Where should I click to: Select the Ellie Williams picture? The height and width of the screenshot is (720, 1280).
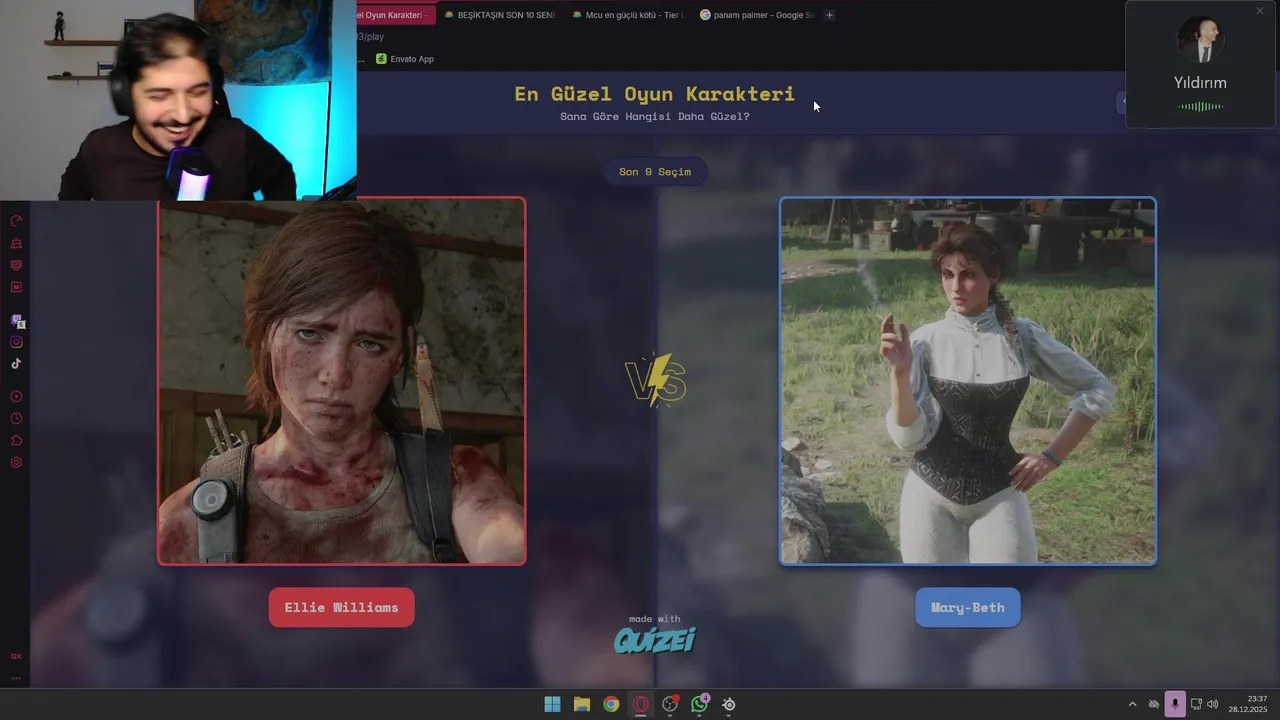click(x=342, y=381)
